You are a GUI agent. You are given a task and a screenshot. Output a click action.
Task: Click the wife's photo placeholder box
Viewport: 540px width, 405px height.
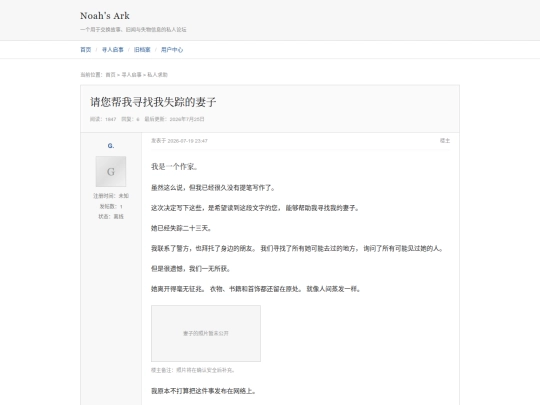click(x=206, y=333)
